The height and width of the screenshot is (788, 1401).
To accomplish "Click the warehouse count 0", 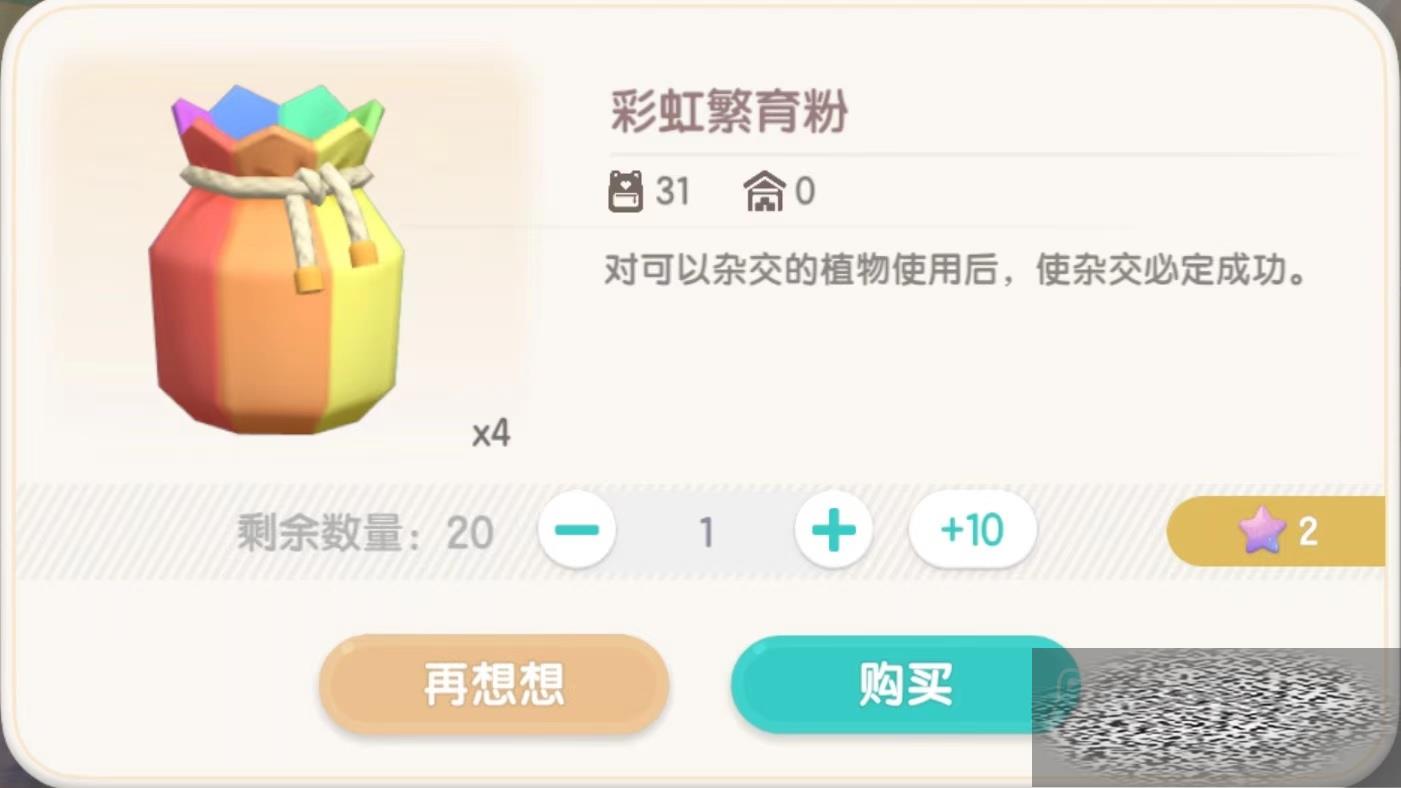I will pyautogui.click(x=805, y=191).
